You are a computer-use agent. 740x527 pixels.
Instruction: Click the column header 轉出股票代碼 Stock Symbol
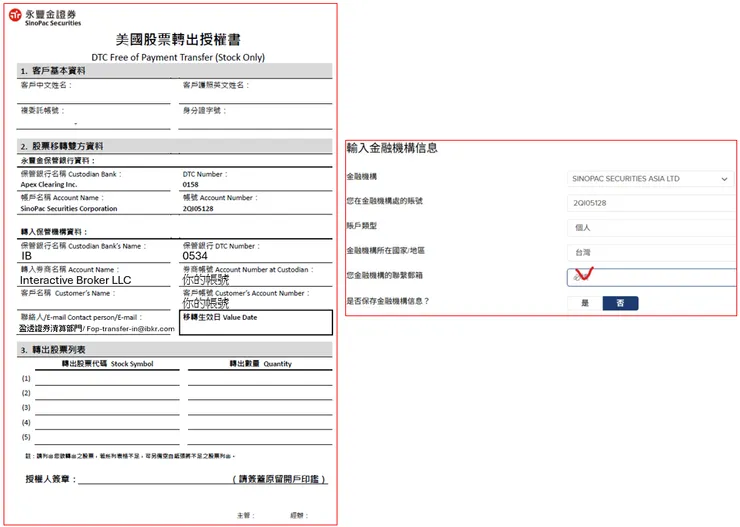tap(108, 364)
